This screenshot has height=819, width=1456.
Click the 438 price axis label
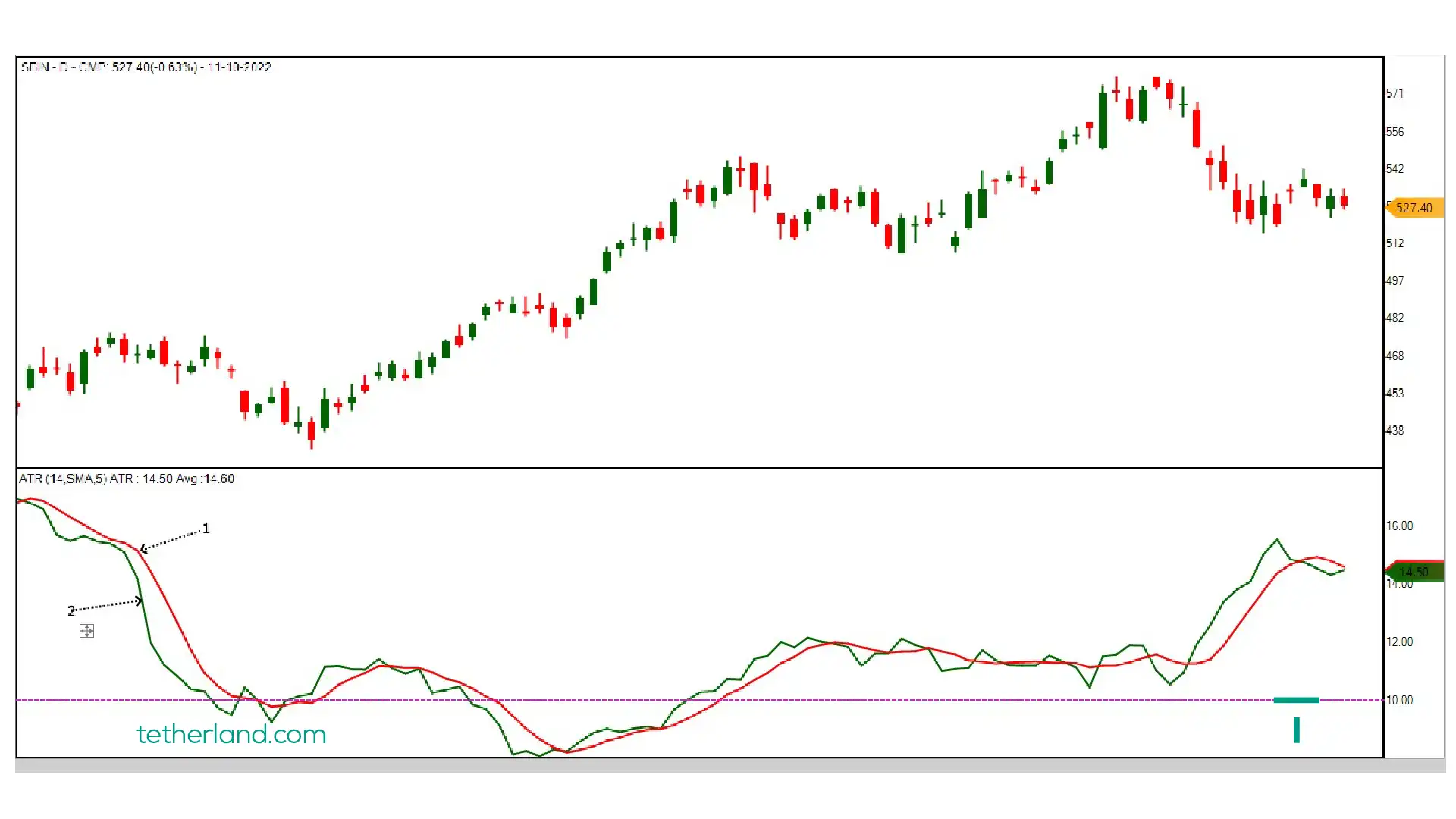1395,430
